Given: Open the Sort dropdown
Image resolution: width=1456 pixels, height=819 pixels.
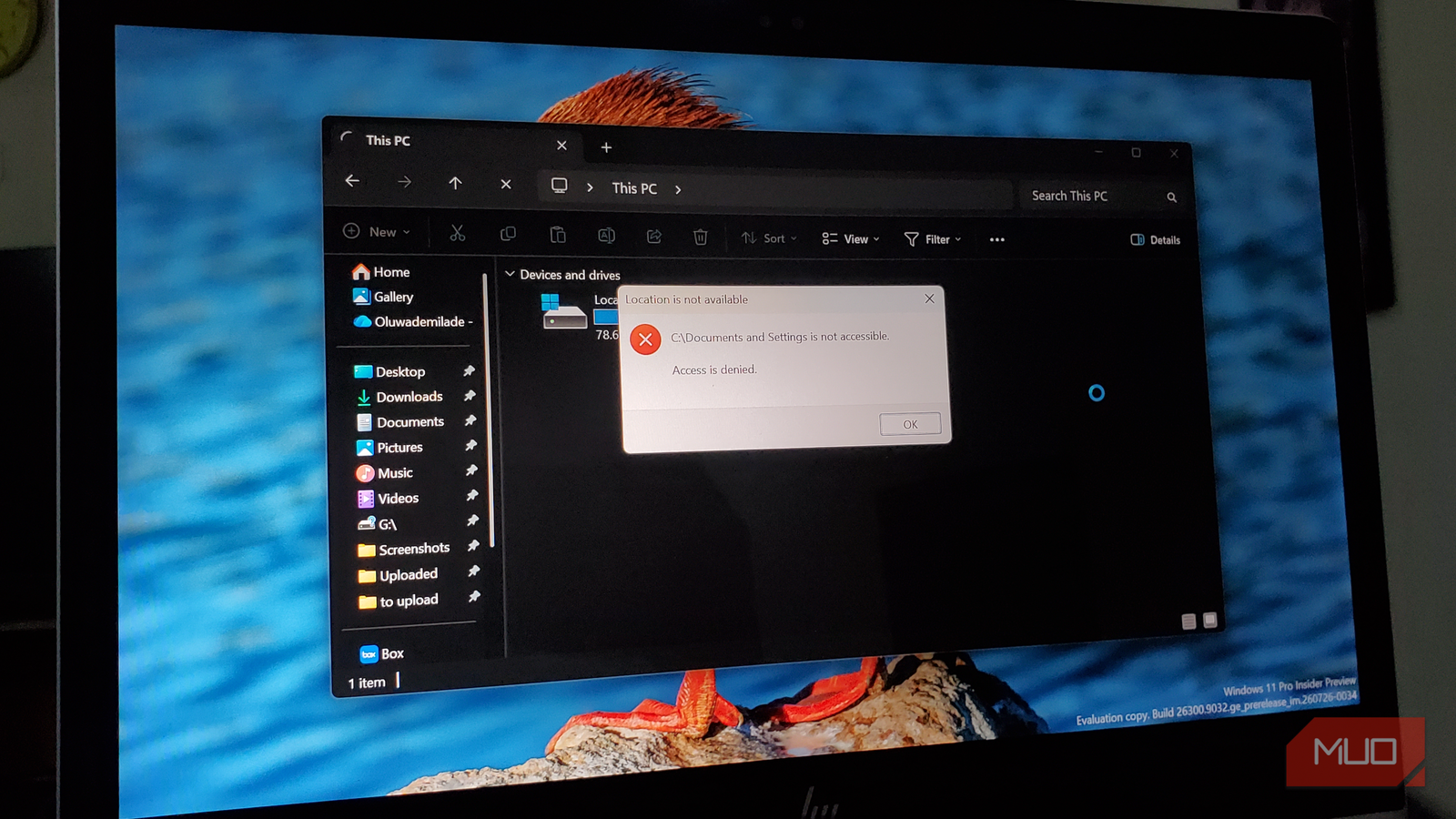Looking at the screenshot, I should point(769,238).
